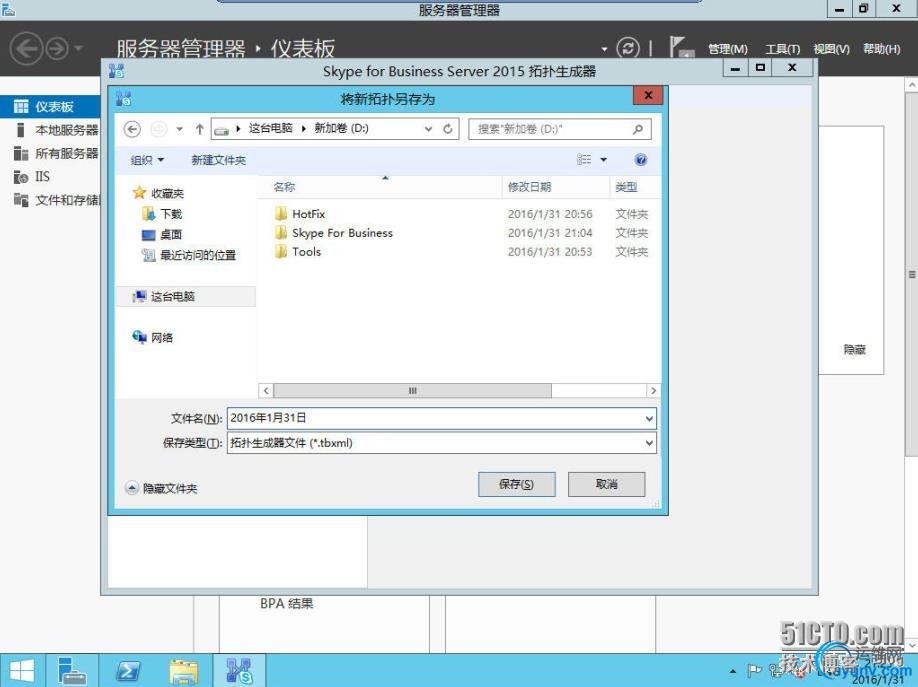Open the Windows Start button
Viewport: 918px width, 687px height.
22,671
